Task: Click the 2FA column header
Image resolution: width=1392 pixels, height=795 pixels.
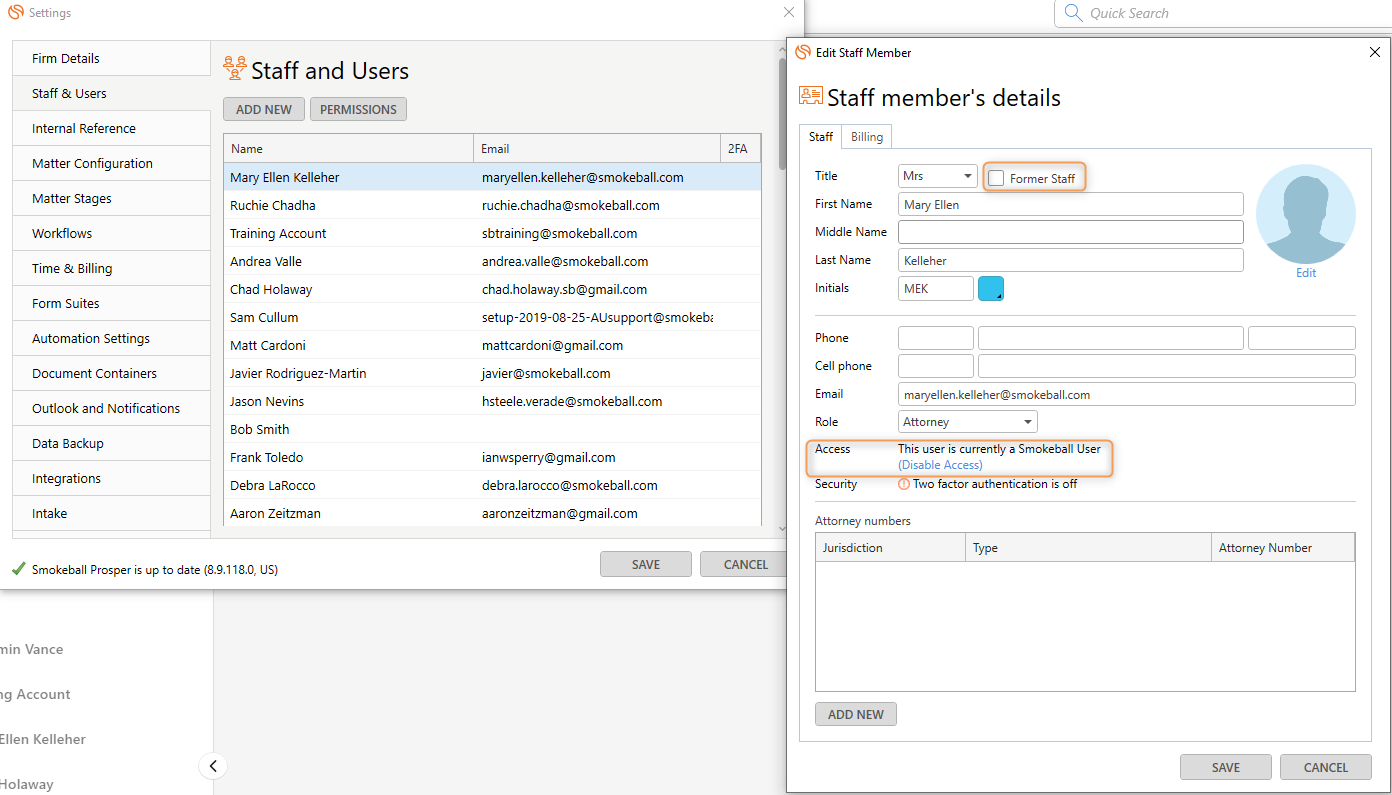Action: point(740,148)
